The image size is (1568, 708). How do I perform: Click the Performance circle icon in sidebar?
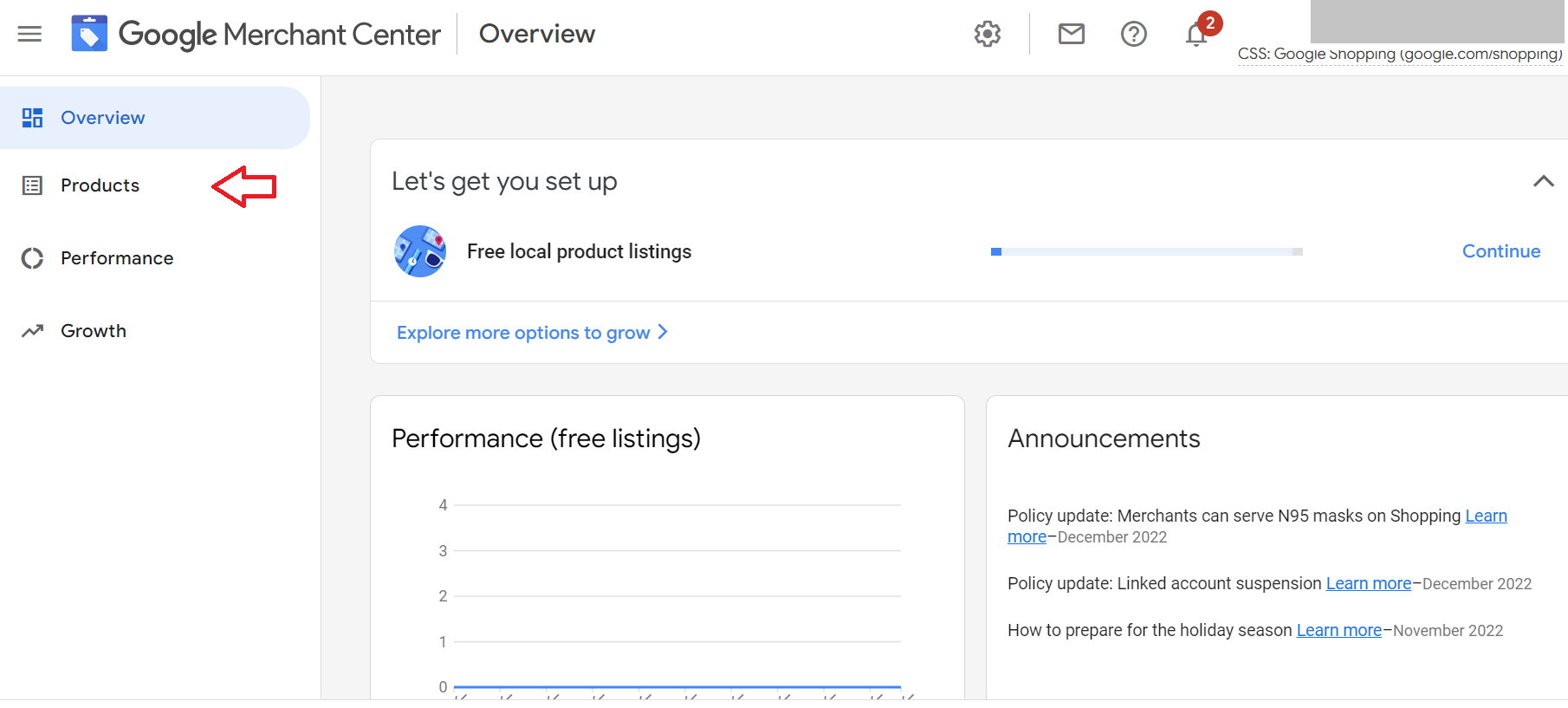coord(32,258)
